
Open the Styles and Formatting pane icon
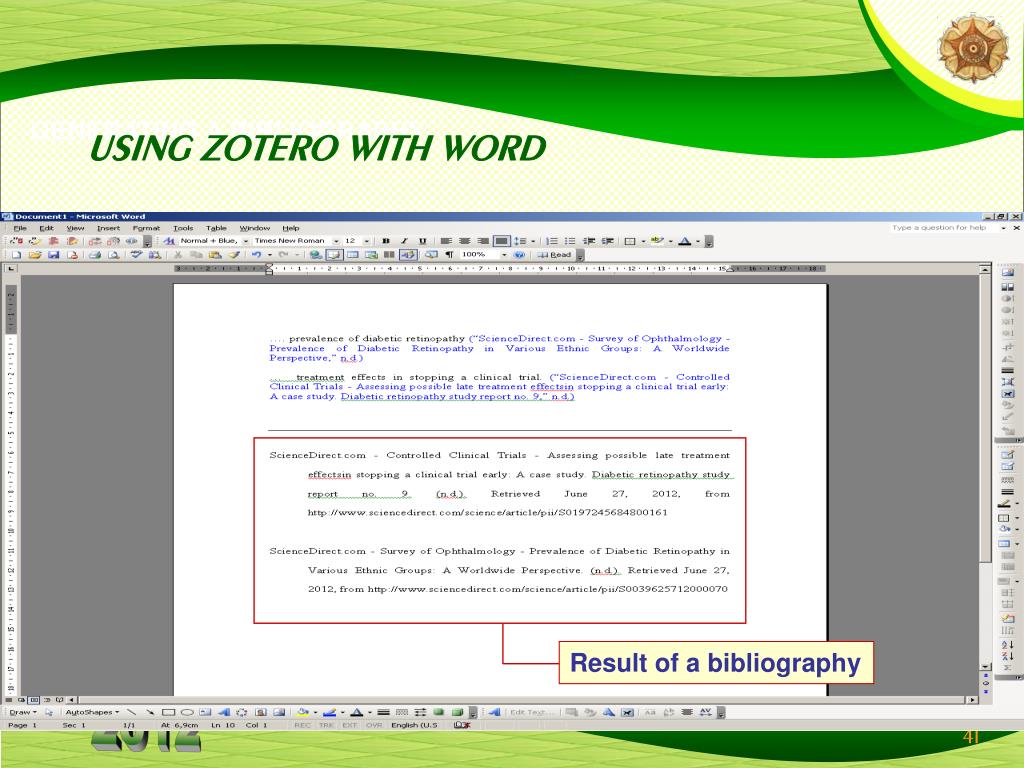(168, 241)
